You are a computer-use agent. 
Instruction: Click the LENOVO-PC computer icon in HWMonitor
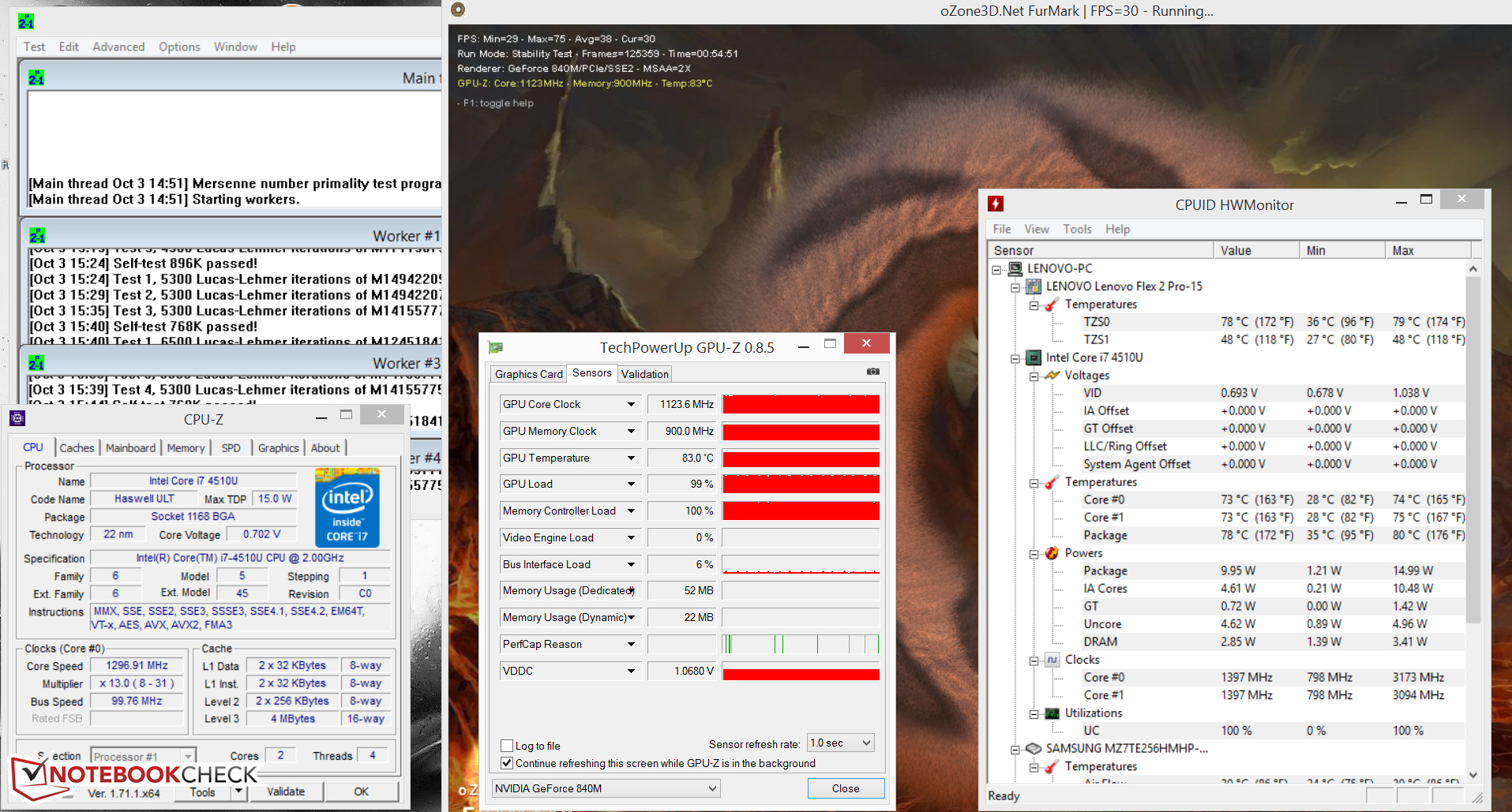[1015, 268]
